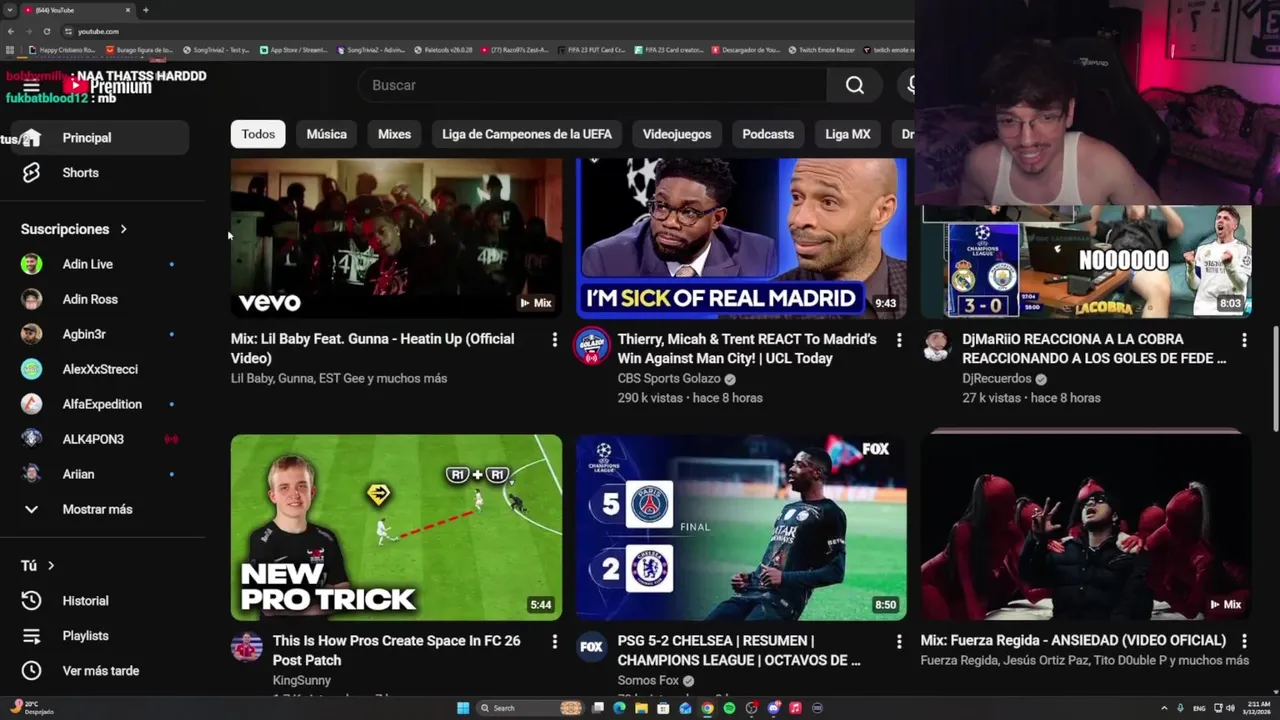
Task: Open options for Fuerza Regida Mix
Action: (1244, 641)
